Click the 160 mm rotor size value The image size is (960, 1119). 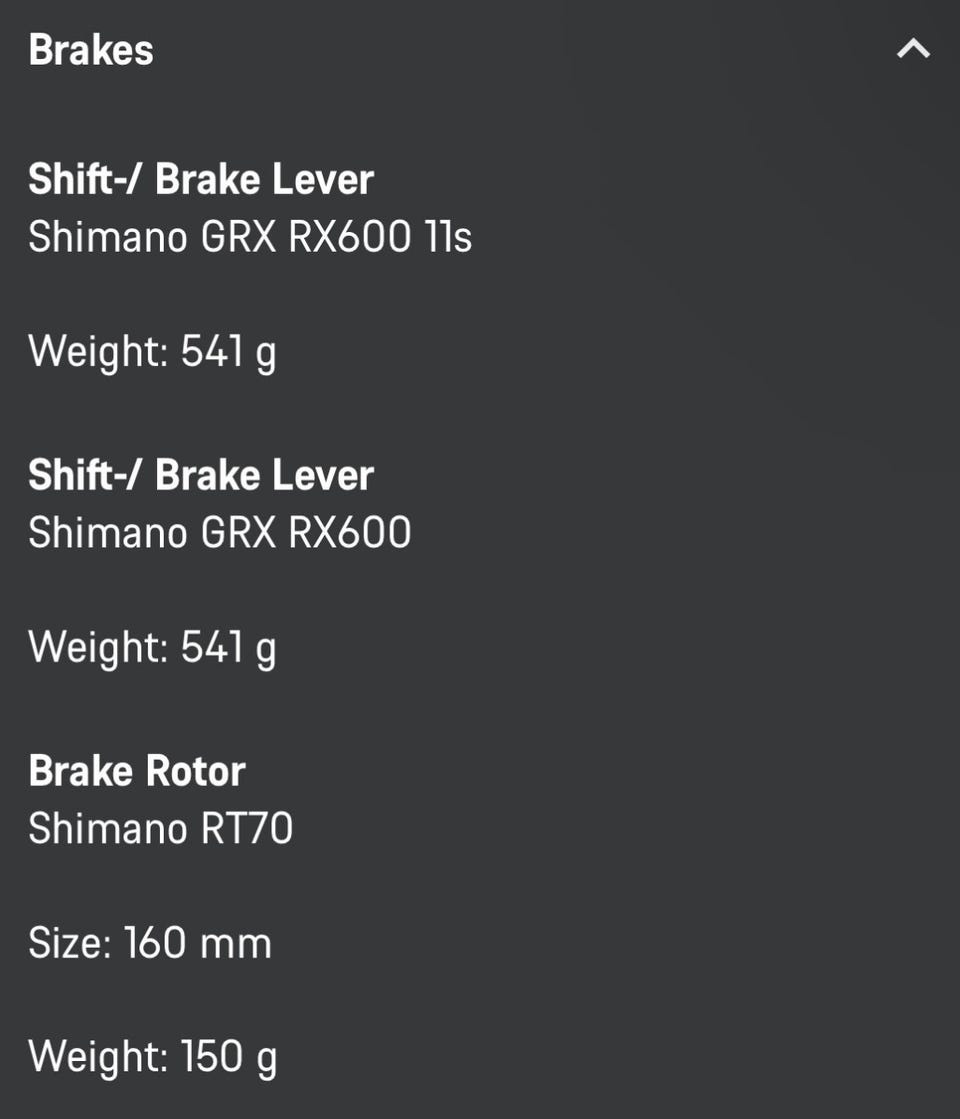(x=198, y=943)
